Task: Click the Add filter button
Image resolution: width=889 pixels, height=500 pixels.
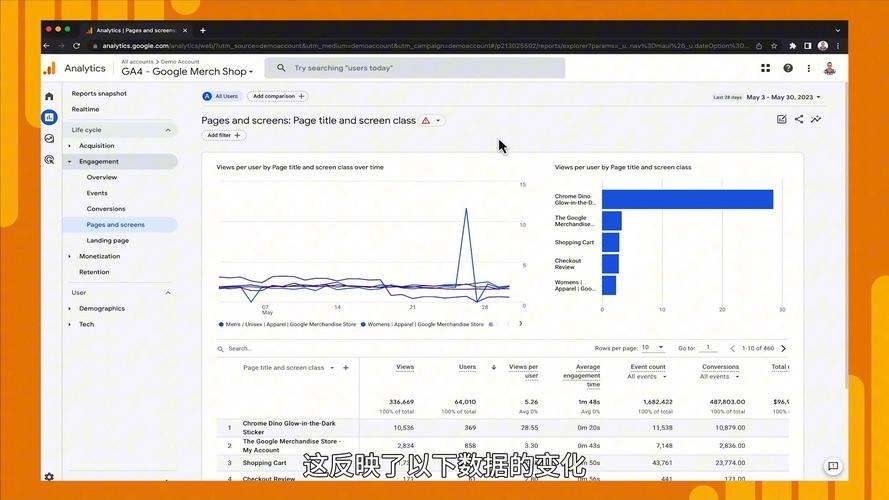Action: click(x=223, y=135)
